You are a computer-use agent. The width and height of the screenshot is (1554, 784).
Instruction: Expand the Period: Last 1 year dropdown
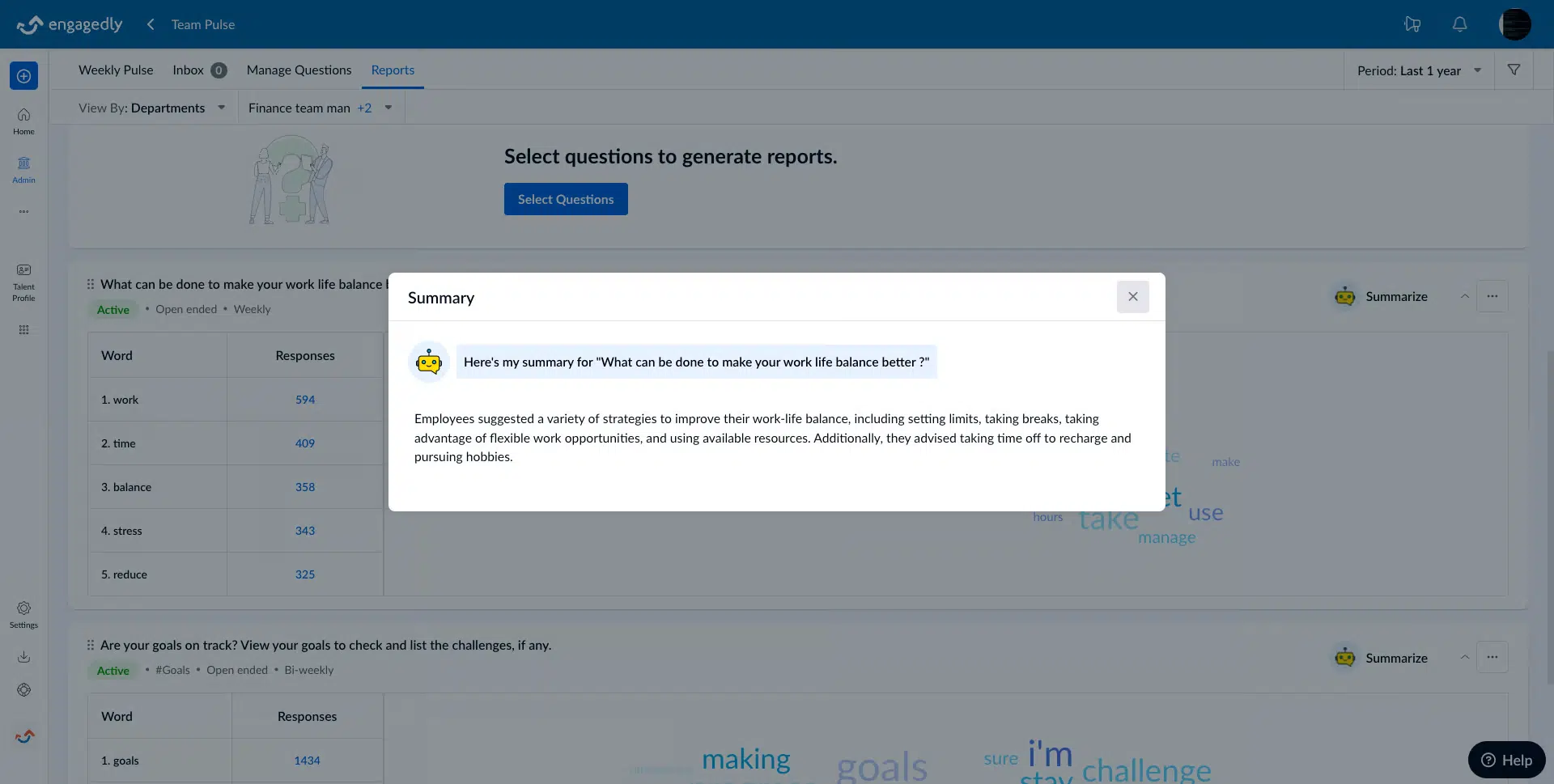pos(1419,70)
